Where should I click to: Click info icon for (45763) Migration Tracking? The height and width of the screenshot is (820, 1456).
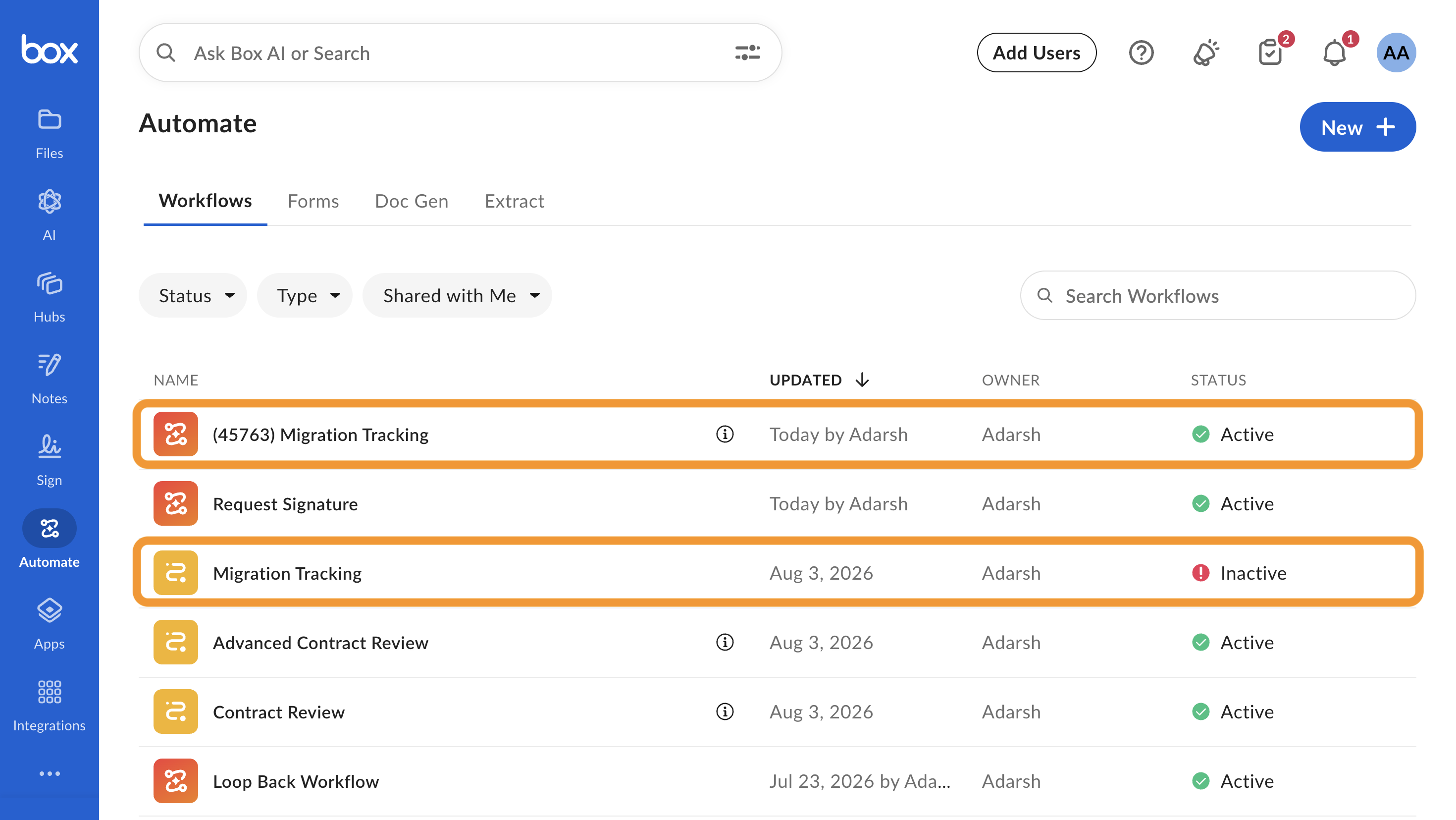(x=725, y=435)
